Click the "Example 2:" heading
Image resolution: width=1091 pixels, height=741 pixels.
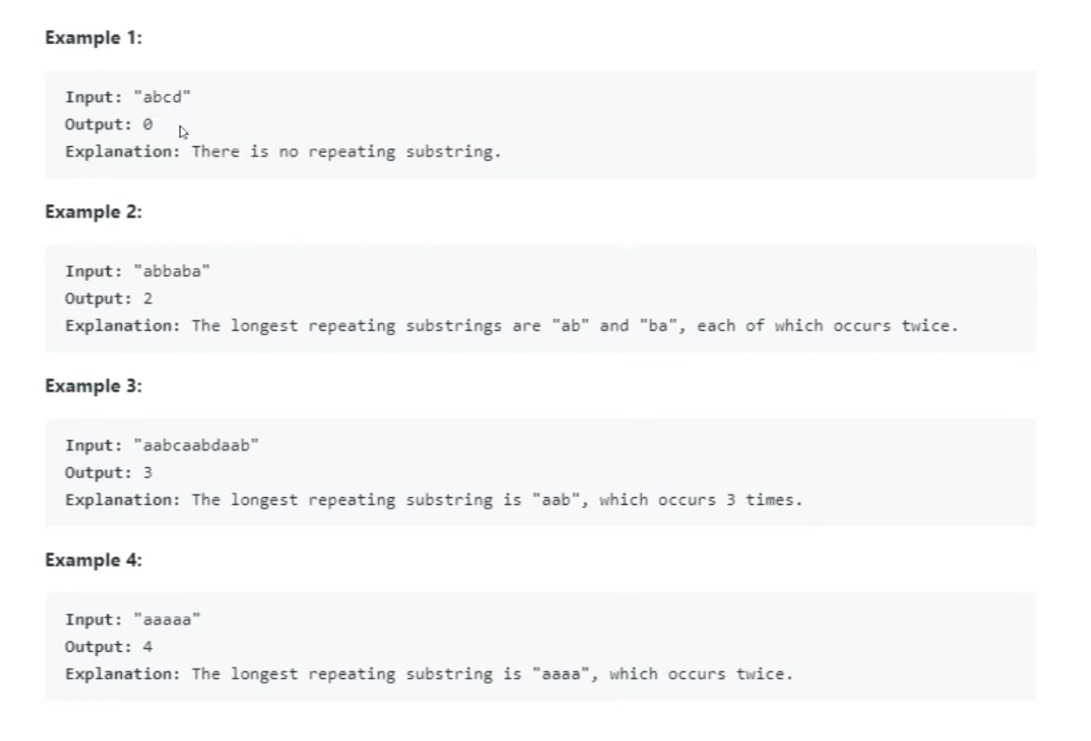93,212
